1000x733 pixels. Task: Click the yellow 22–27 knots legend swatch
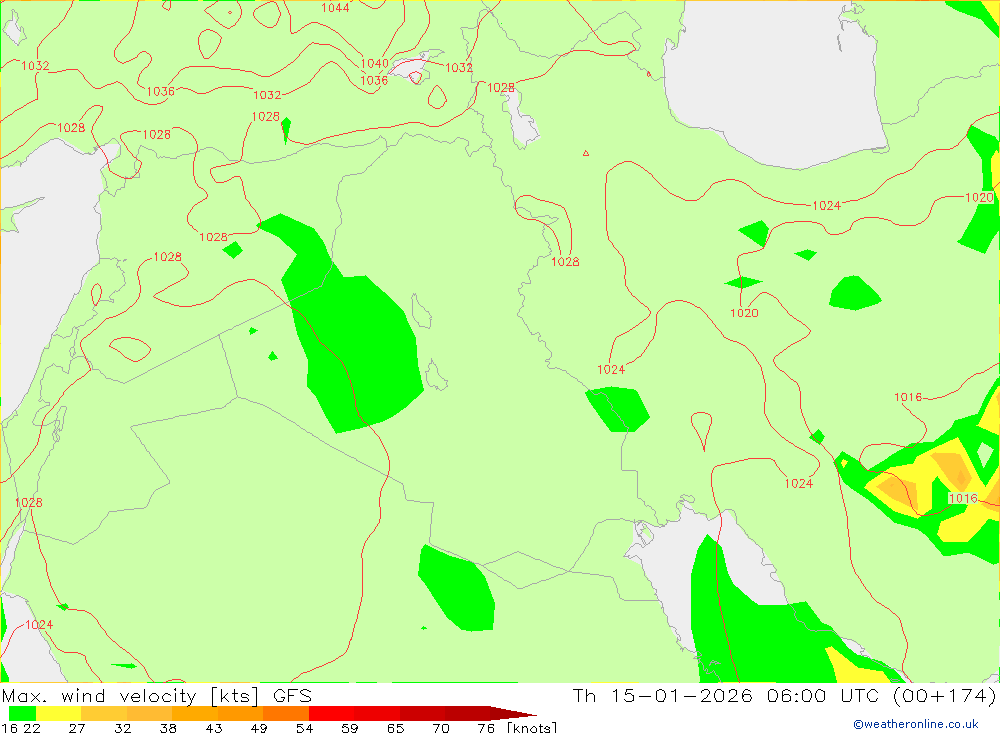click(x=58, y=713)
